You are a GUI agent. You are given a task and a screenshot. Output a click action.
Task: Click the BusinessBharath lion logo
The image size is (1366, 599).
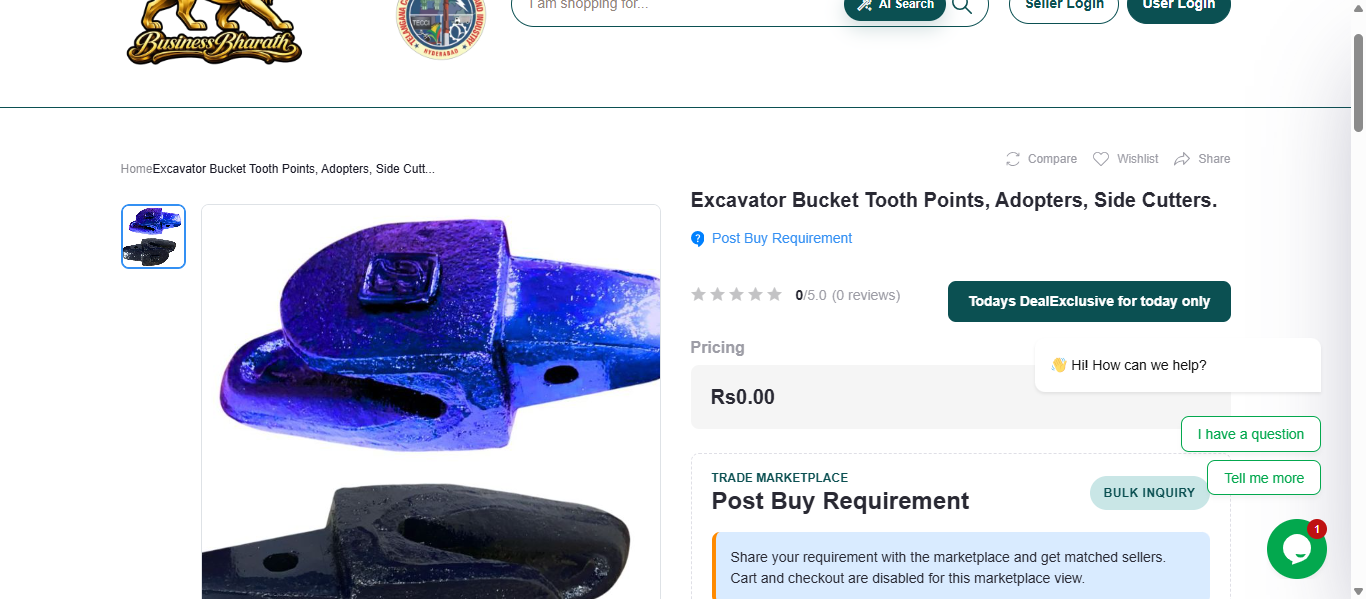click(x=214, y=32)
